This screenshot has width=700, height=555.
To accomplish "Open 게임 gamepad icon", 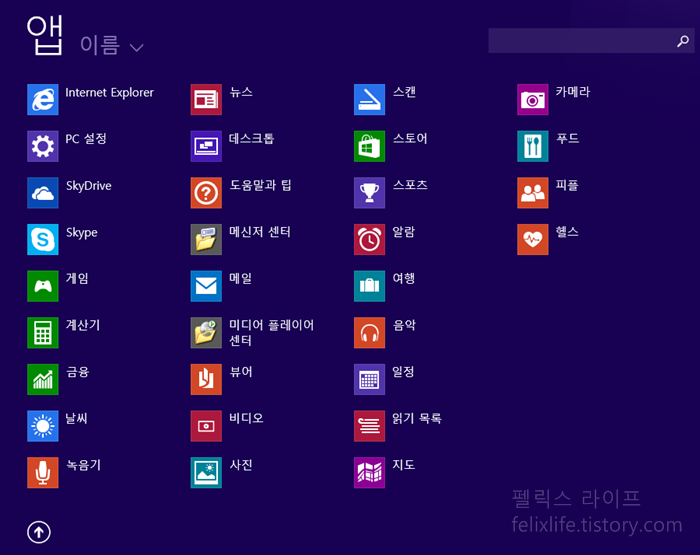I will tap(42, 286).
